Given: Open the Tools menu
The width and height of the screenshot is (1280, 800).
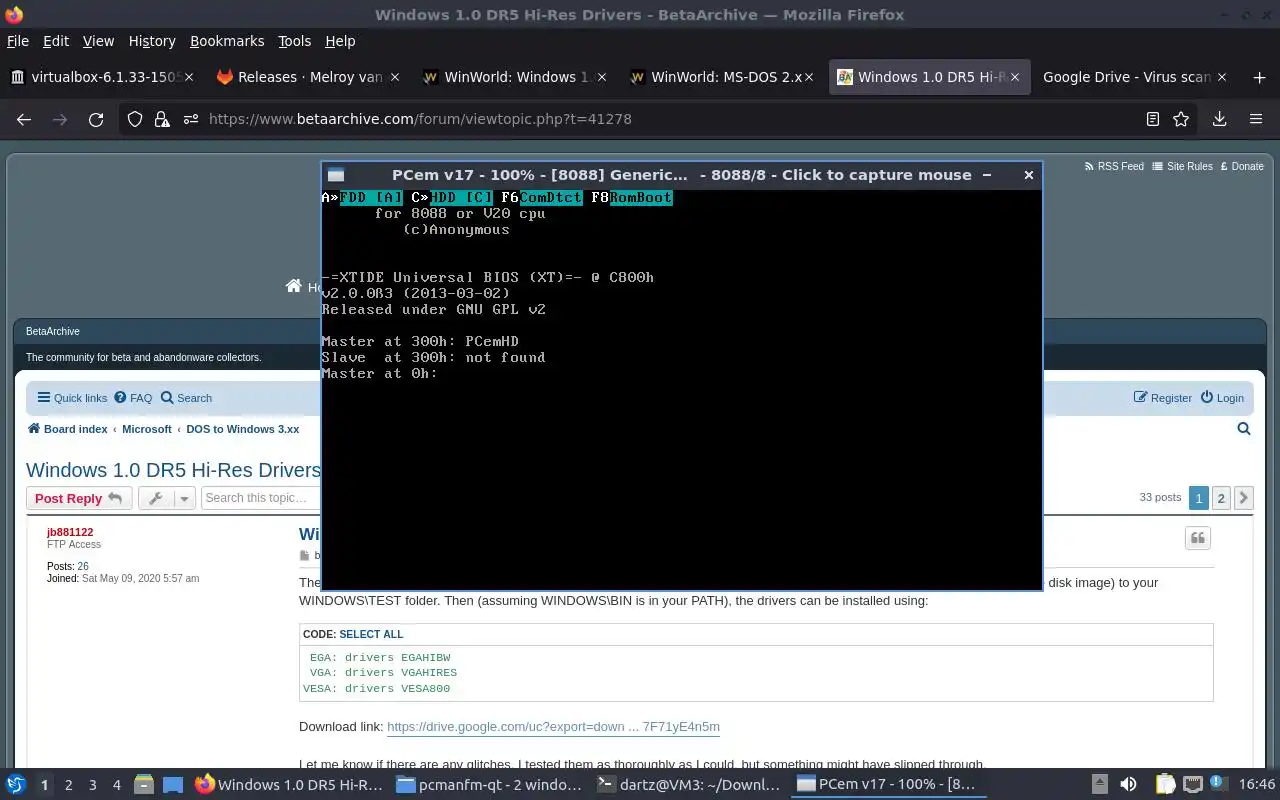Looking at the screenshot, I should click(x=294, y=41).
